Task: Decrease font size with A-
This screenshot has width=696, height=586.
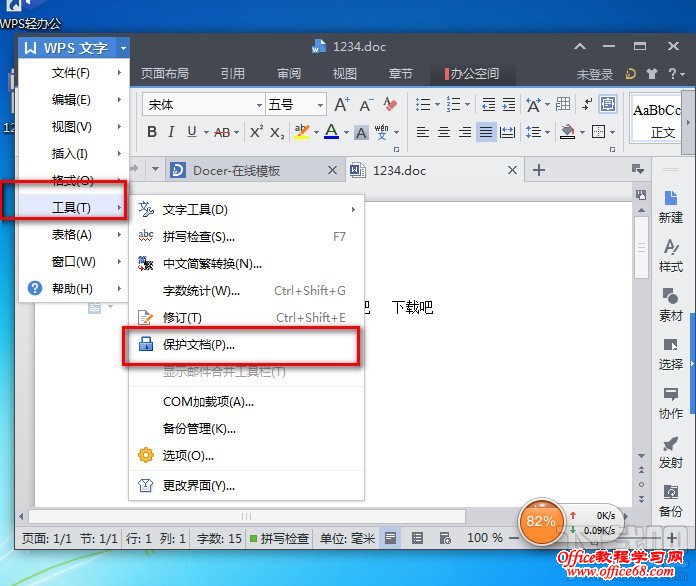Action: [x=366, y=105]
